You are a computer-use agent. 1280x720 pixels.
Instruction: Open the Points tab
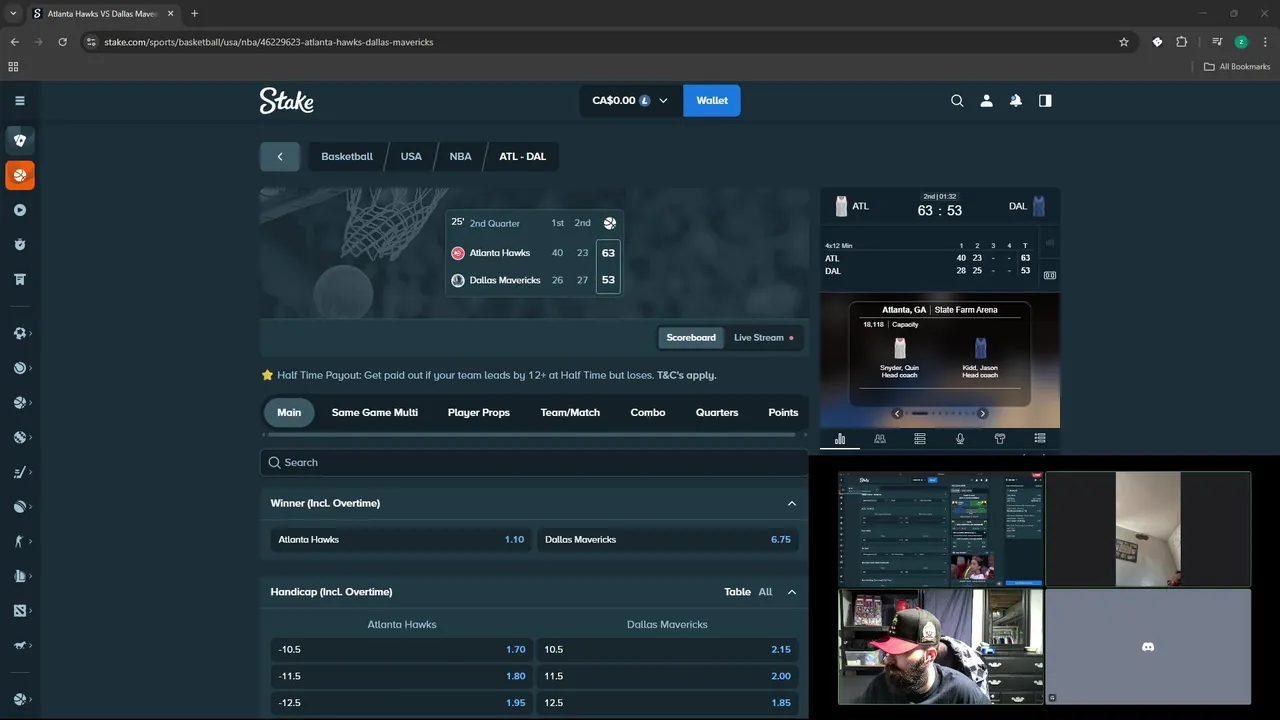(x=783, y=412)
